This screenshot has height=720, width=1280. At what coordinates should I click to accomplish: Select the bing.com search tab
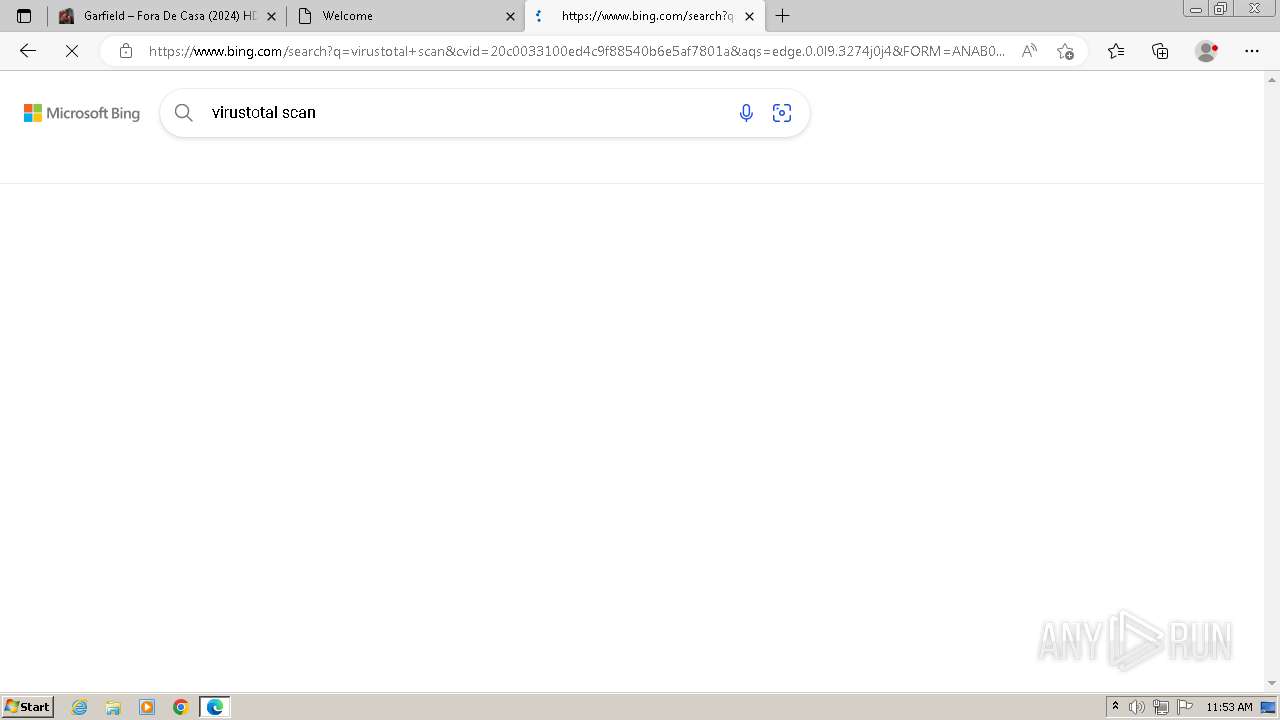pos(644,16)
